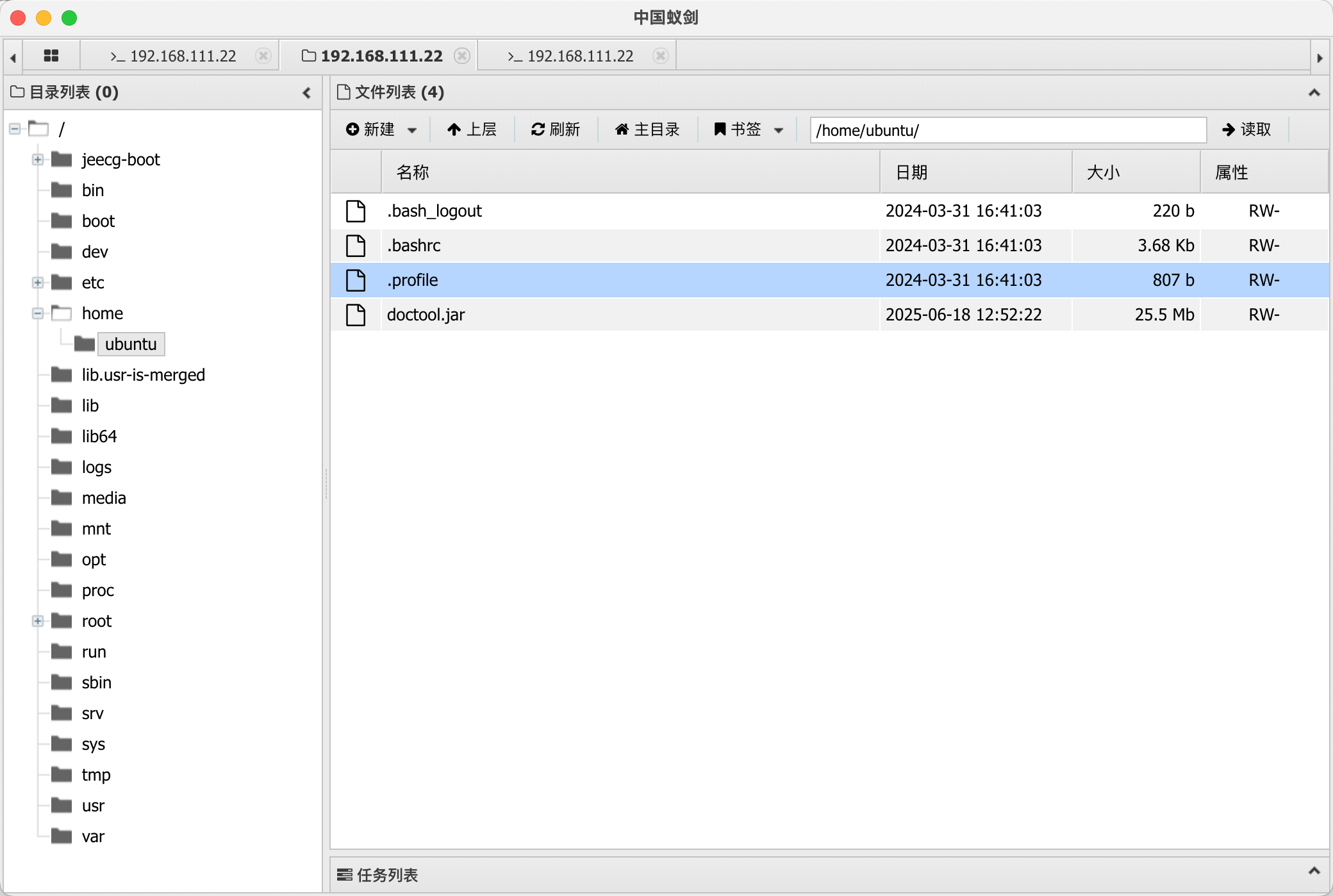
Task: Collapse the directory list panel chevron
Action: (x=307, y=93)
